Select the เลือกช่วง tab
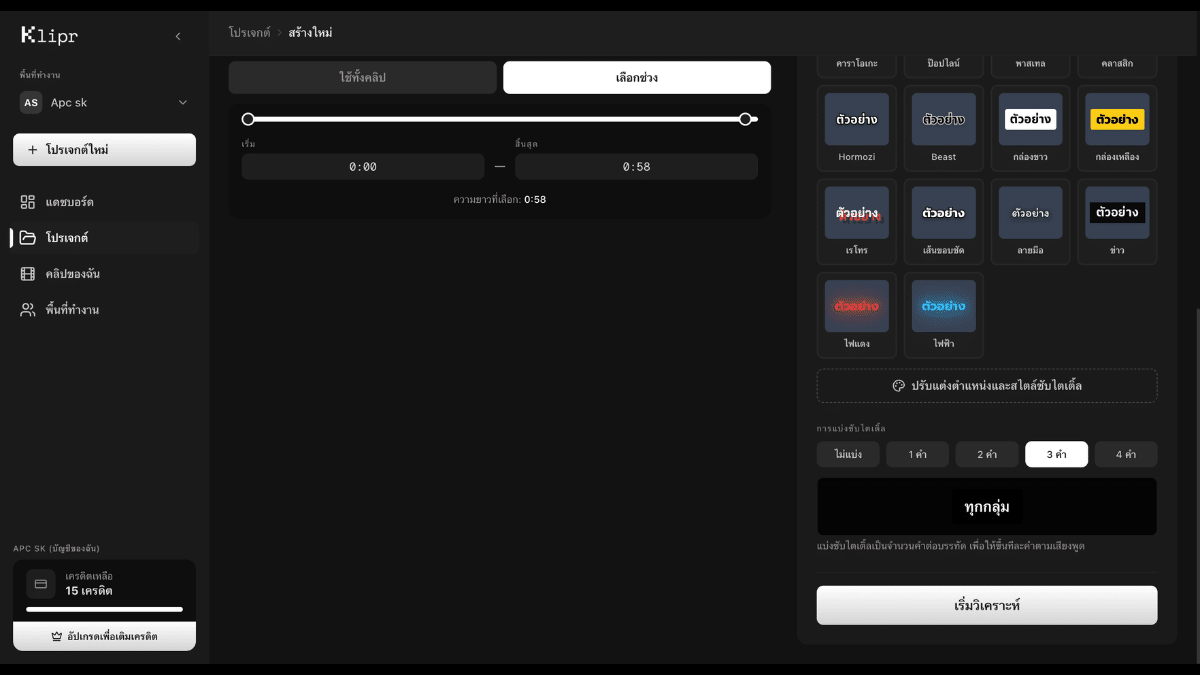Screen dimensions: 1200x675 click(637, 78)
